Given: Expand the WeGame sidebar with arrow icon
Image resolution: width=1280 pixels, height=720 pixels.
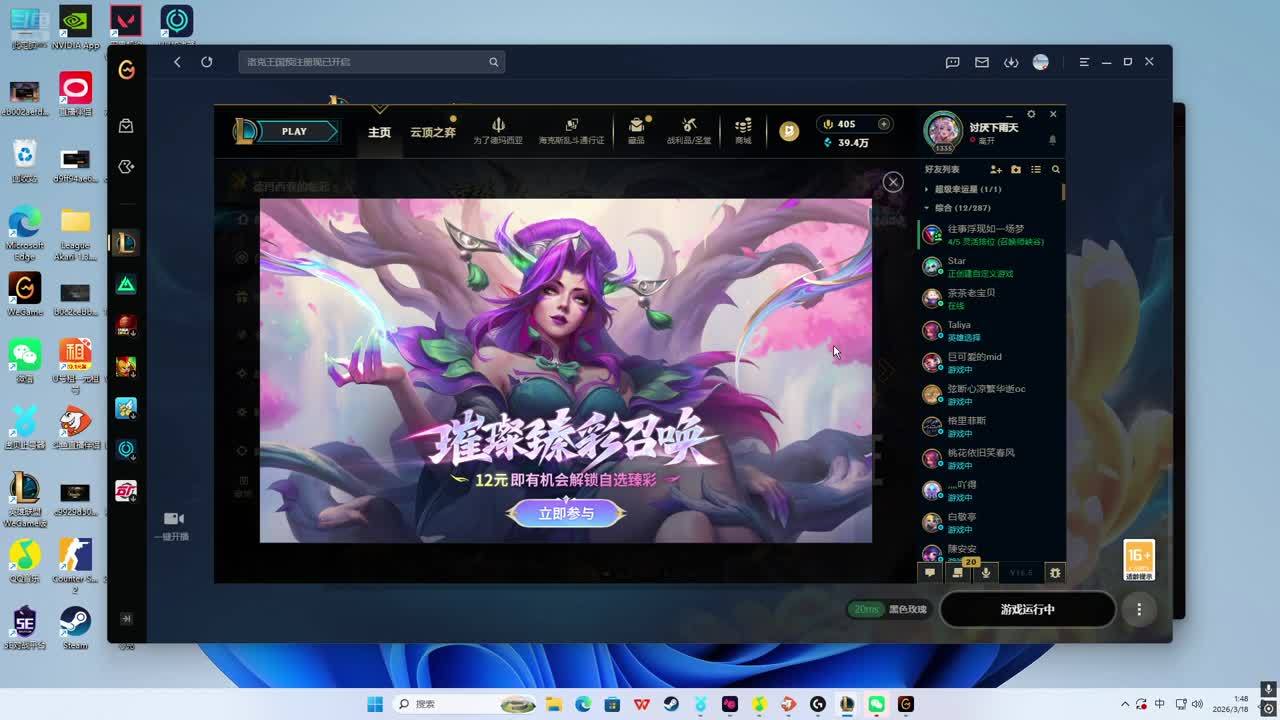Looking at the screenshot, I should 126,619.
